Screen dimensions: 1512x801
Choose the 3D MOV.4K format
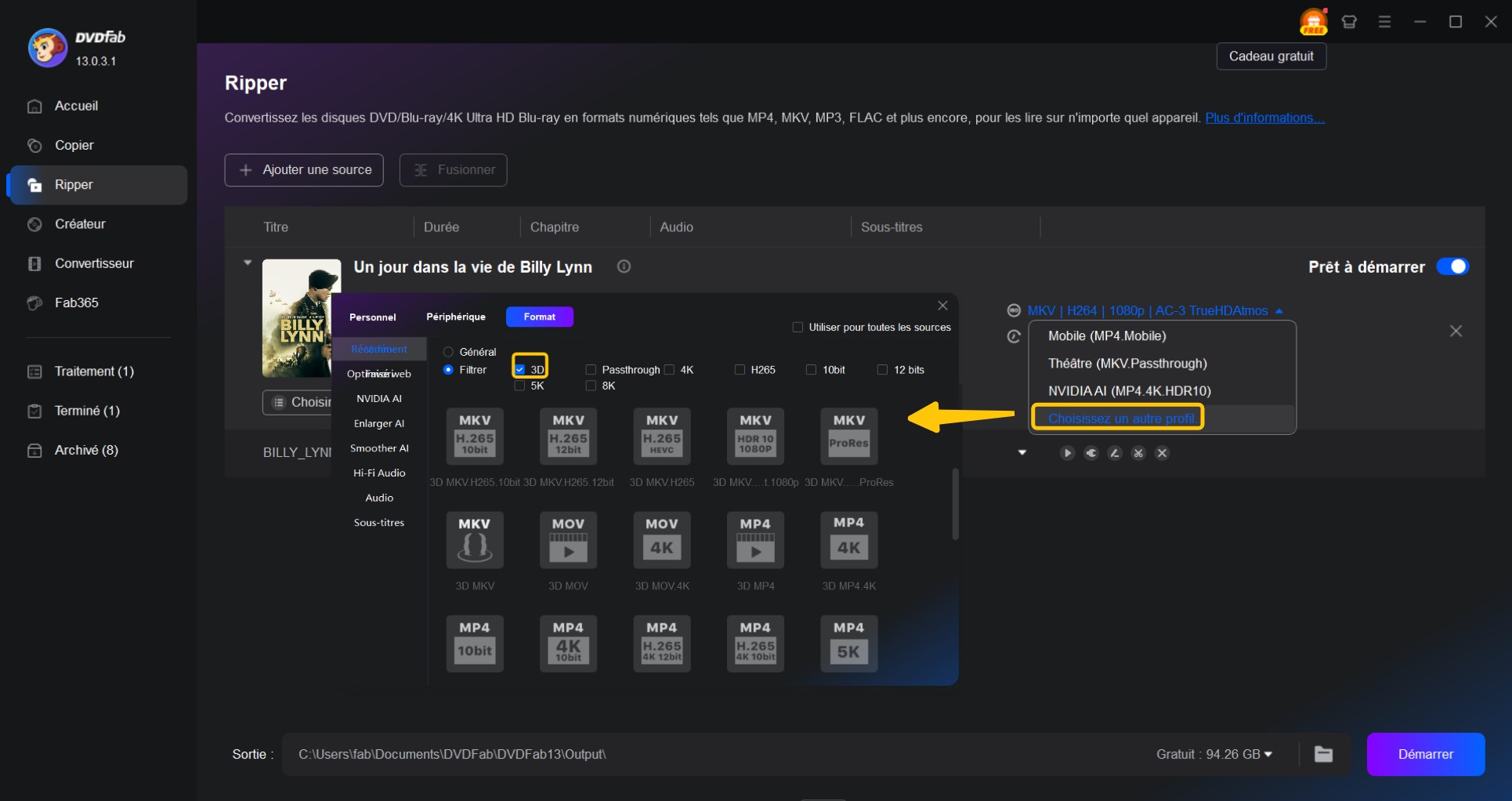pos(662,540)
